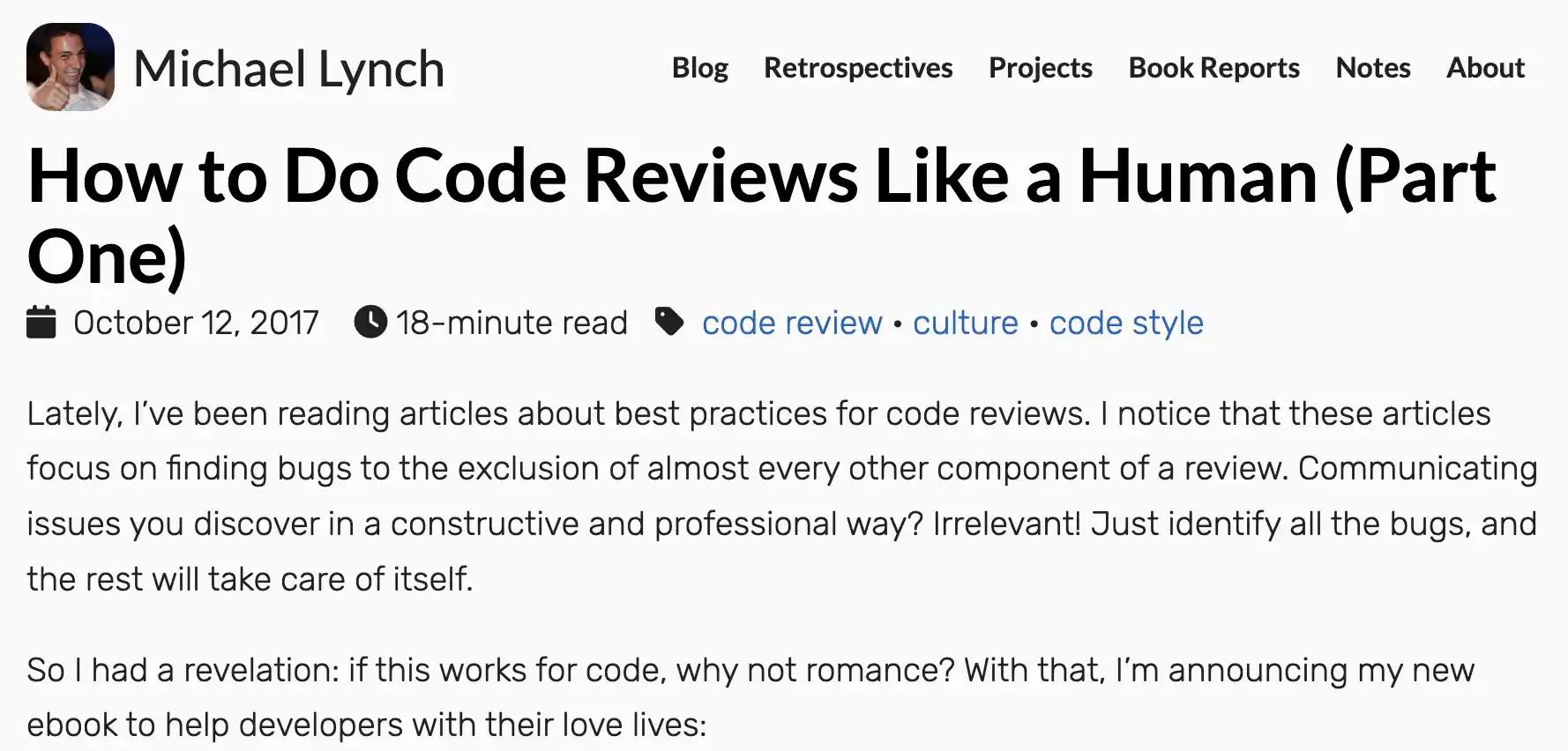Click the 18-minute read label
The image size is (1568, 751).
click(x=511, y=323)
